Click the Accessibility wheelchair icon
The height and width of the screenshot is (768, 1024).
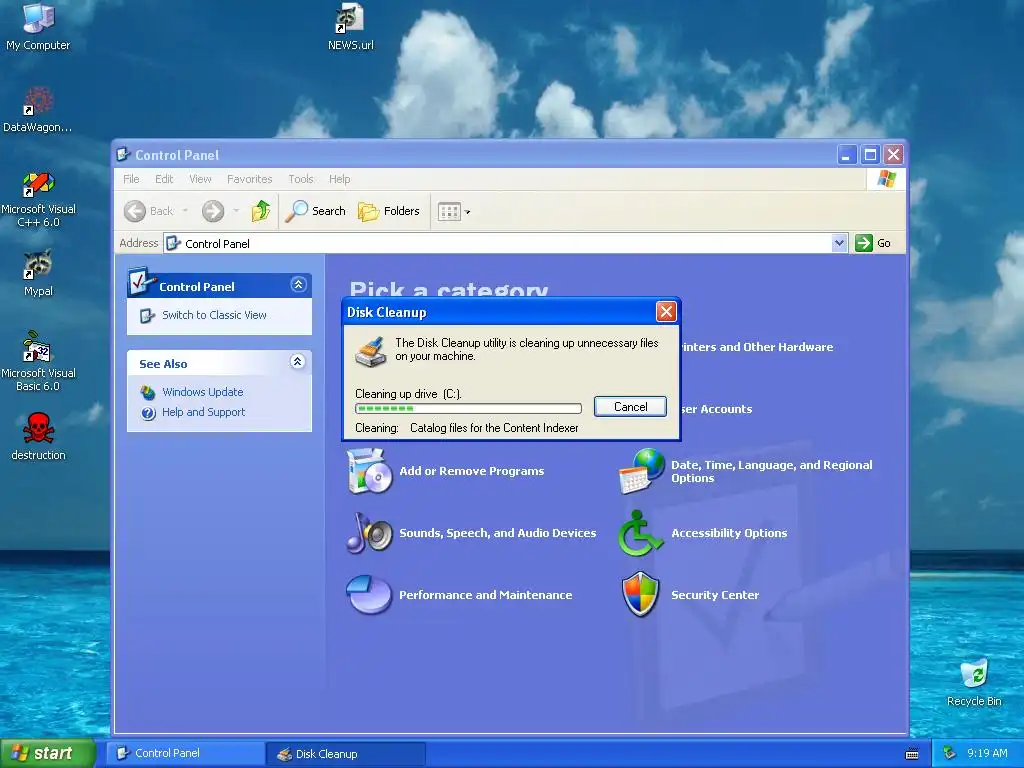pyautogui.click(x=641, y=533)
